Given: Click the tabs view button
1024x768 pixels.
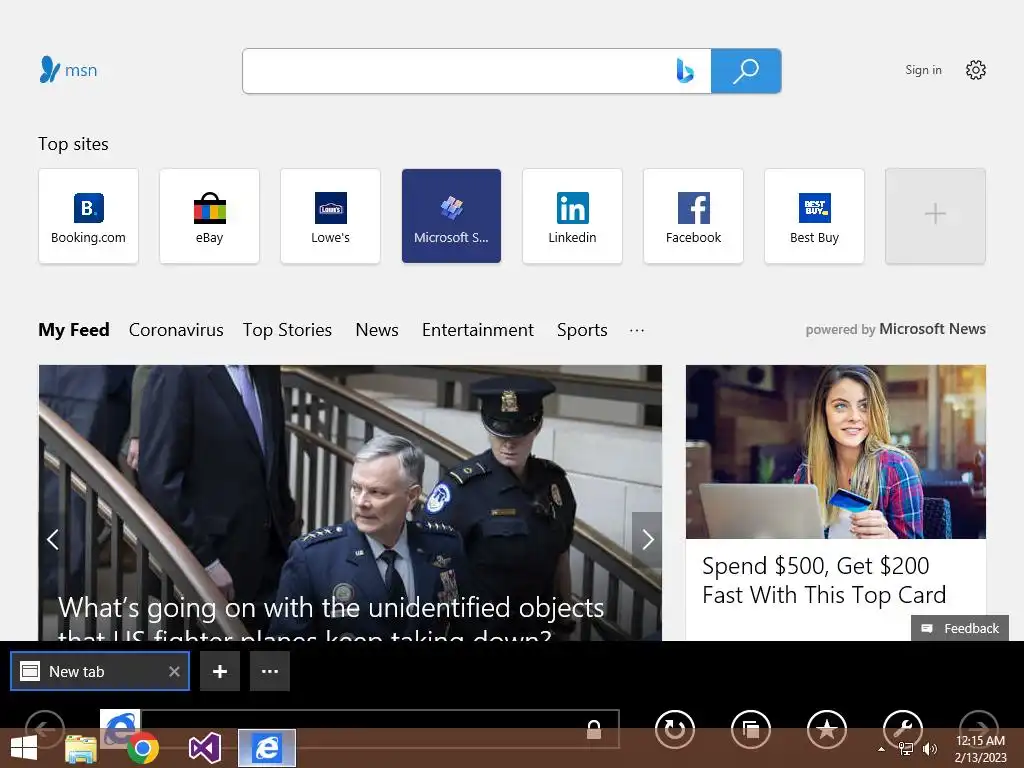Looking at the screenshot, I should pyautogui.click(x=751, y=729).
